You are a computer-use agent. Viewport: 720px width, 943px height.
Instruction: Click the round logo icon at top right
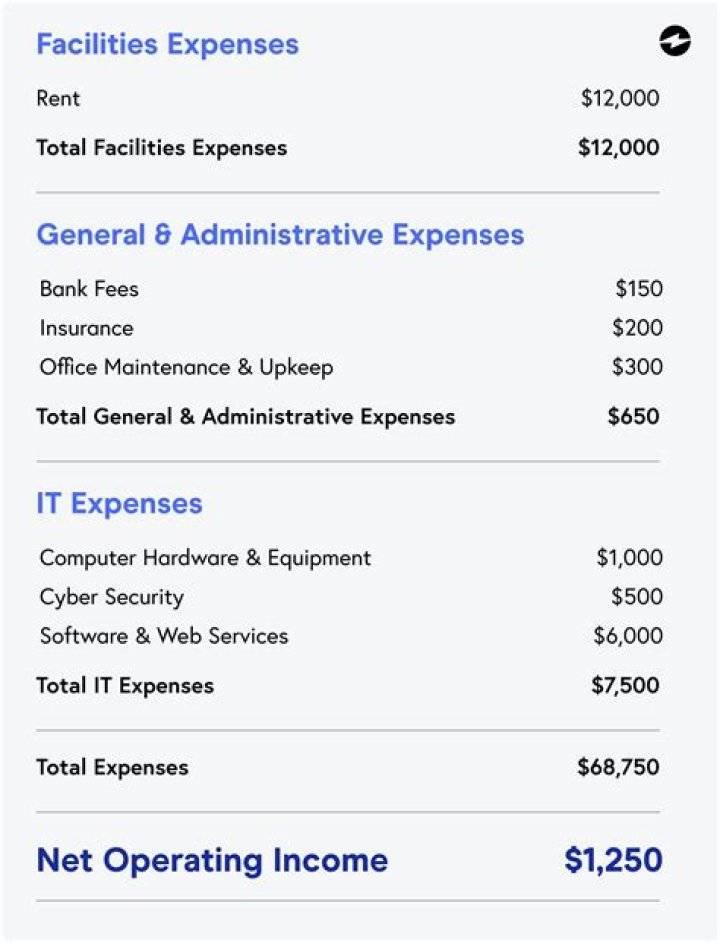tap(675, 42)
